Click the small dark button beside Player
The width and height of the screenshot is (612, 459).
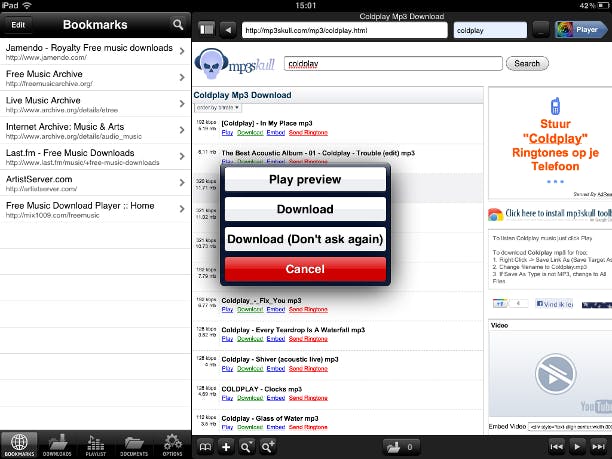pyautogui.click(x=541, y=30)
